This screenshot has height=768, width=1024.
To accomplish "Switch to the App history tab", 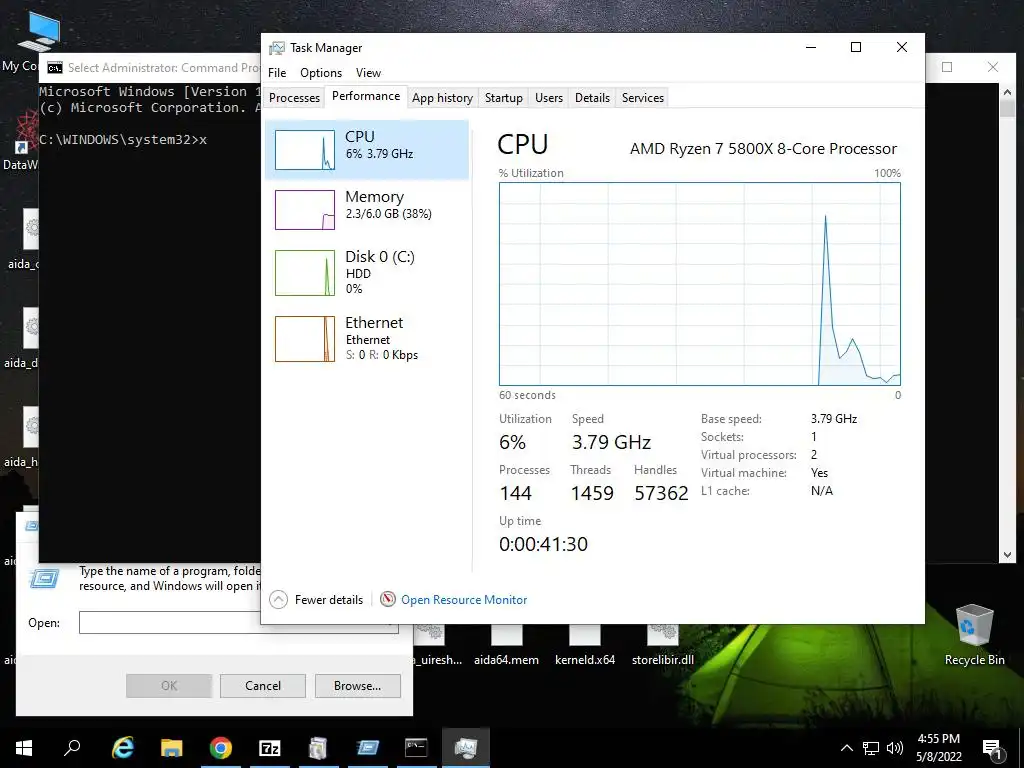I will (x=442, y=98).
